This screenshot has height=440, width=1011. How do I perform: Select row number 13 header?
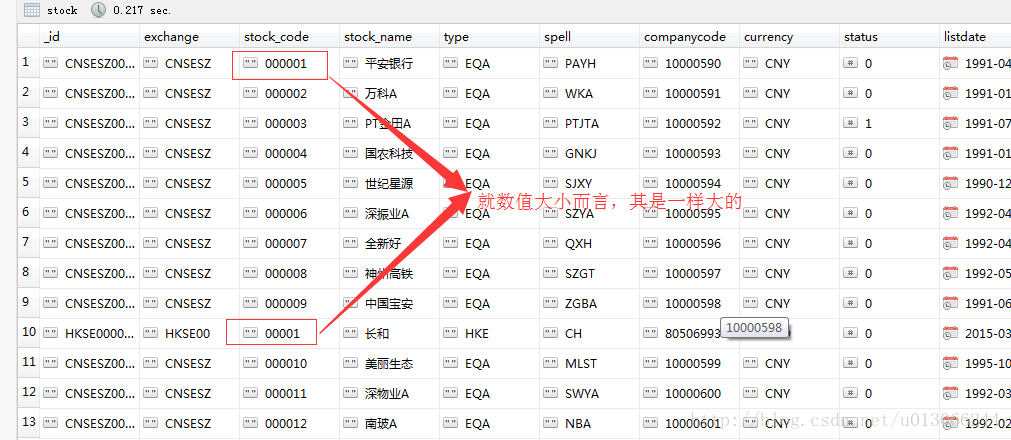pos(28,423)
